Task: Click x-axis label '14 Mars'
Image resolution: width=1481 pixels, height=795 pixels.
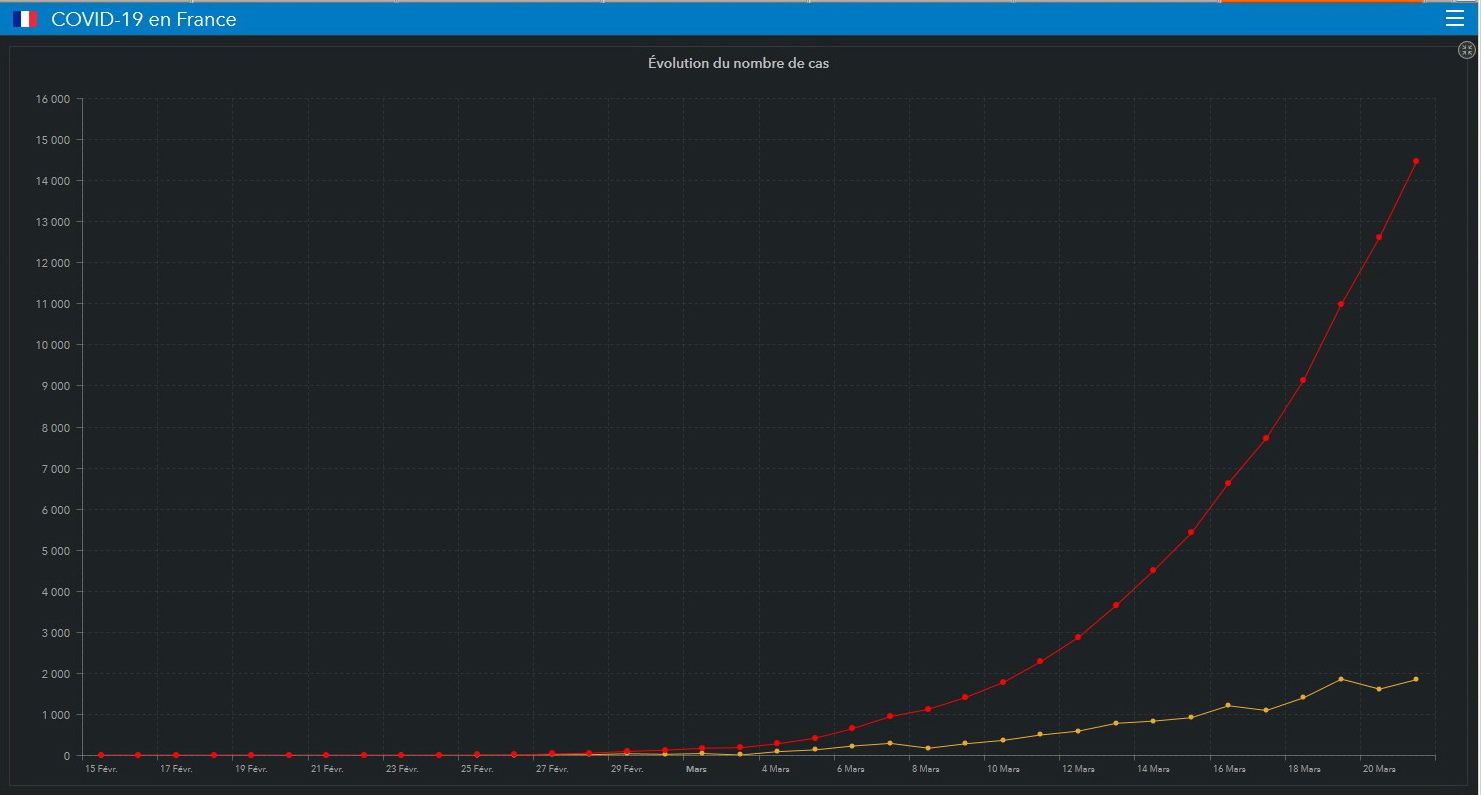Action: pyautogui.click(x=1153, y=769)
